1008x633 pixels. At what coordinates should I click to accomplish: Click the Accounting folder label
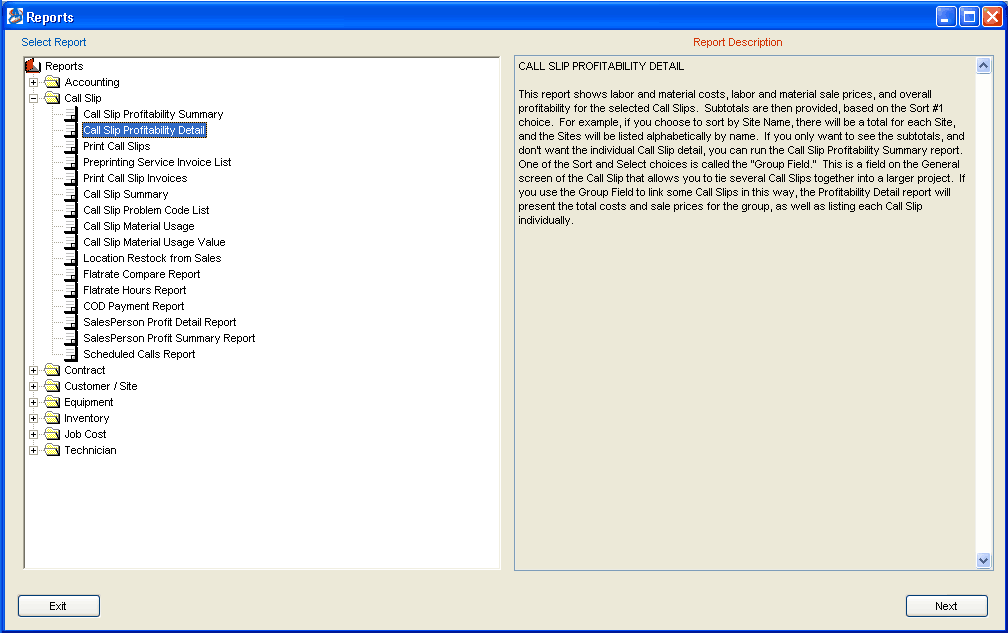(x=92, y=82)
